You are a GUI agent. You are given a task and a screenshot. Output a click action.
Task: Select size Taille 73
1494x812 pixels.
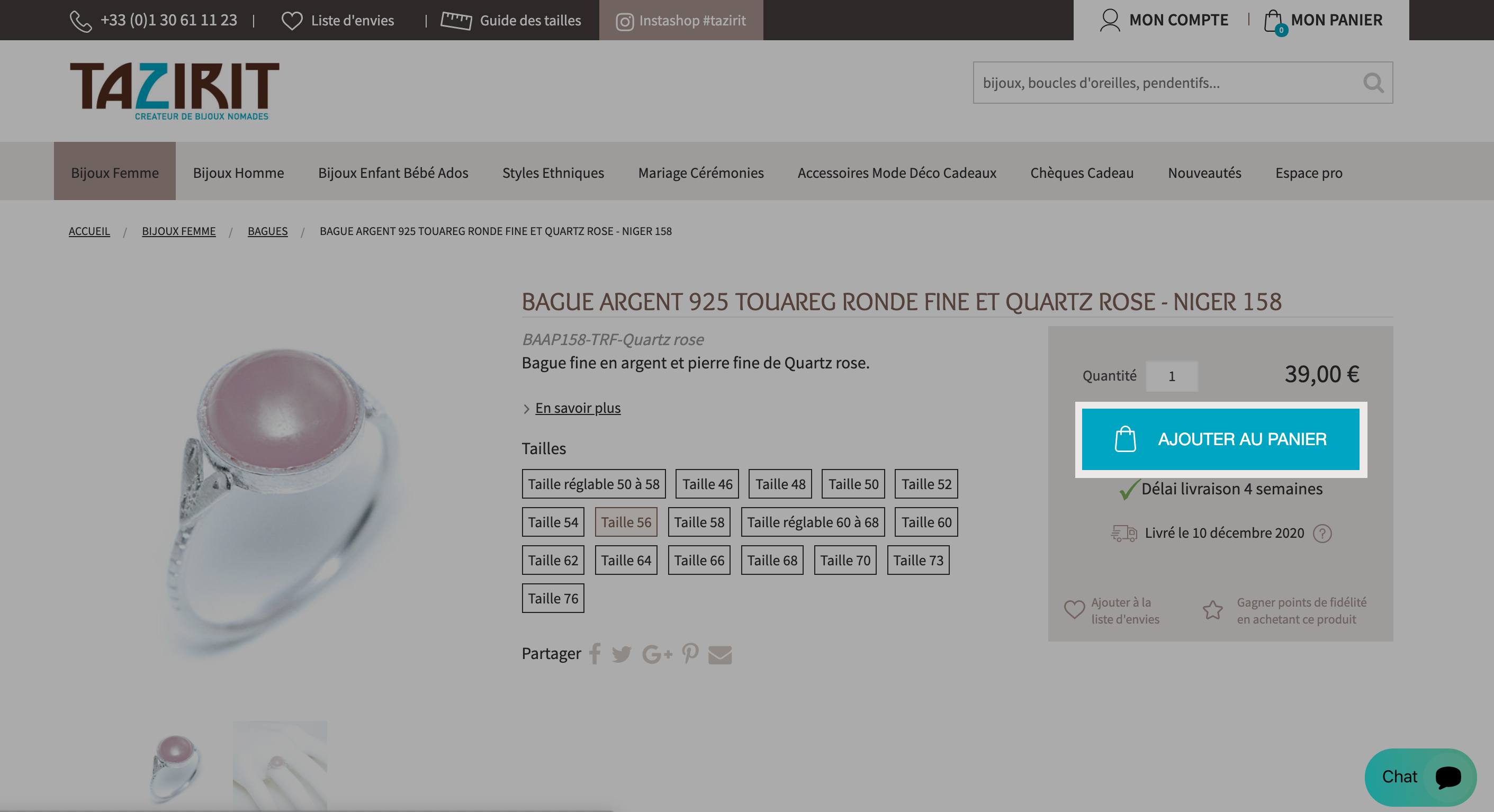(918, 560)
